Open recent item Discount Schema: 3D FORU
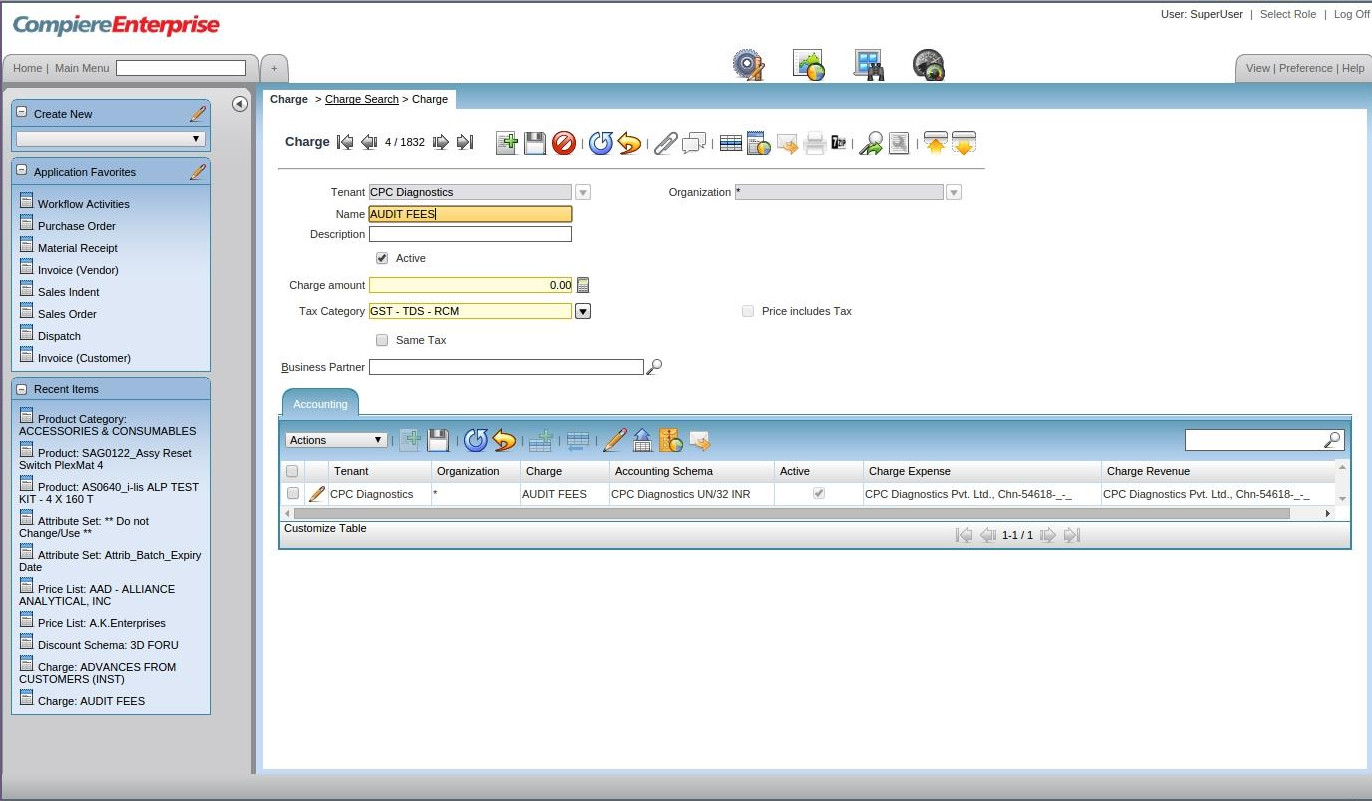1372x801 pixels. pyautogui.click(x=108, y=645)
